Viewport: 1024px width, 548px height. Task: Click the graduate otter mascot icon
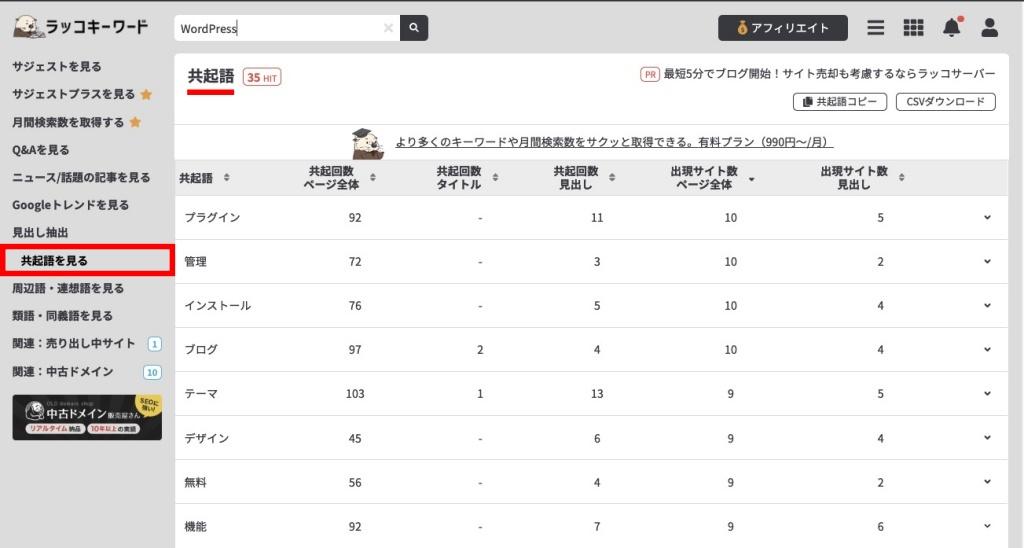pos(367,144)
